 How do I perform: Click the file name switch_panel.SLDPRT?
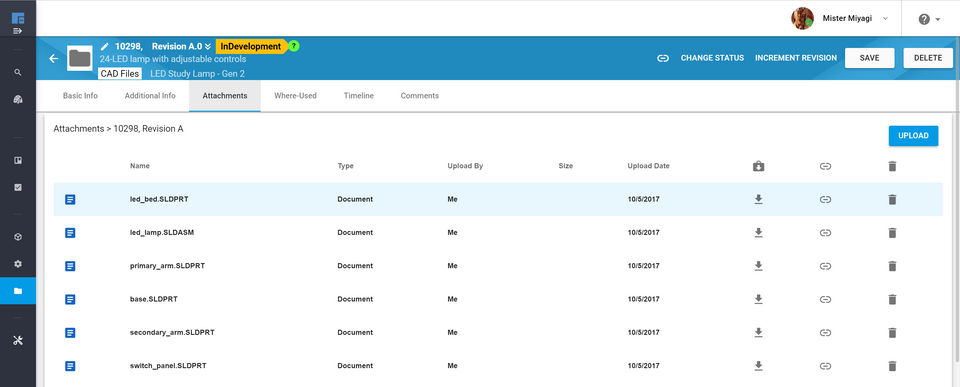pos(168,366)
